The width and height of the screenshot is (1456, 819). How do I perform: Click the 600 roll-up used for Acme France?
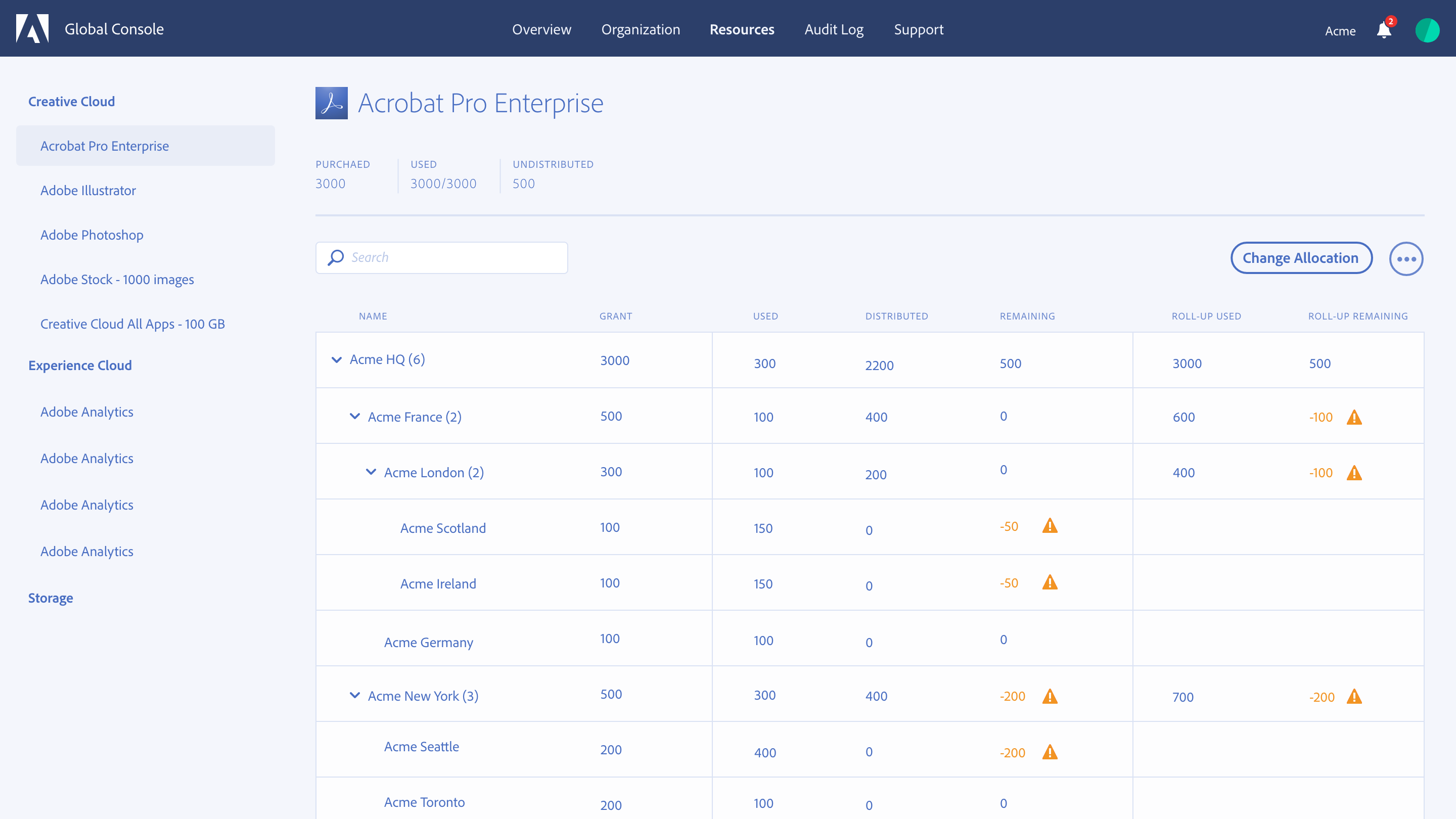(x=1184, y=417)
